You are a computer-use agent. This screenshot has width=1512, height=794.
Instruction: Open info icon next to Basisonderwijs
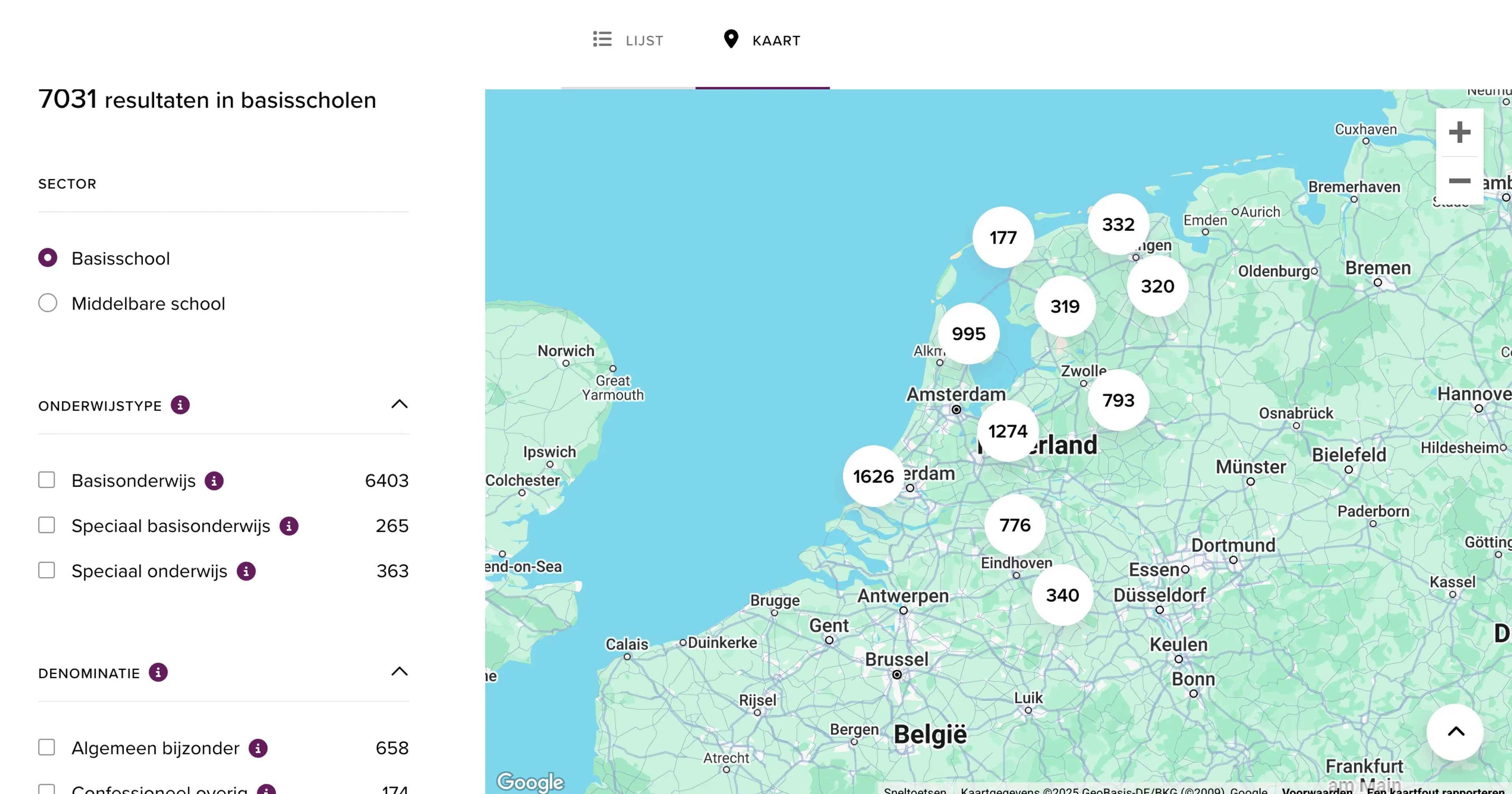214,481
